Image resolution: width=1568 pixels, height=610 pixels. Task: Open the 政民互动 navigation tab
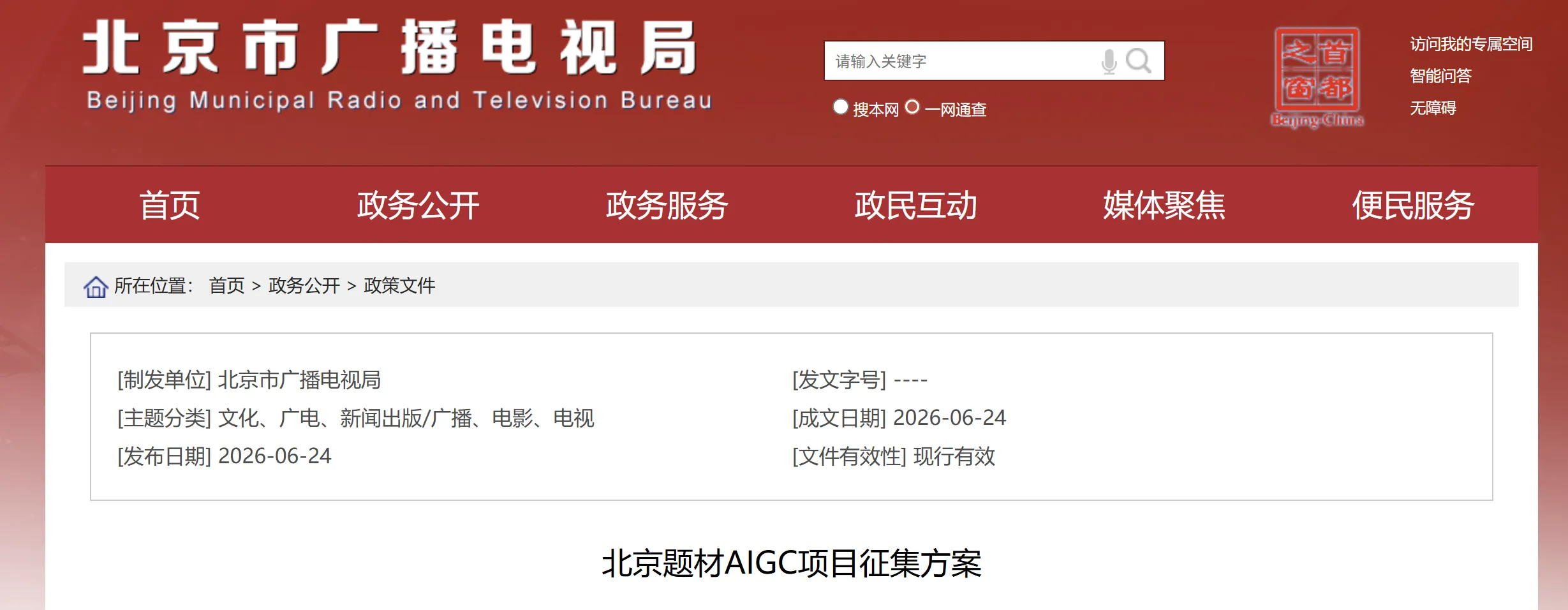[916, 205]
